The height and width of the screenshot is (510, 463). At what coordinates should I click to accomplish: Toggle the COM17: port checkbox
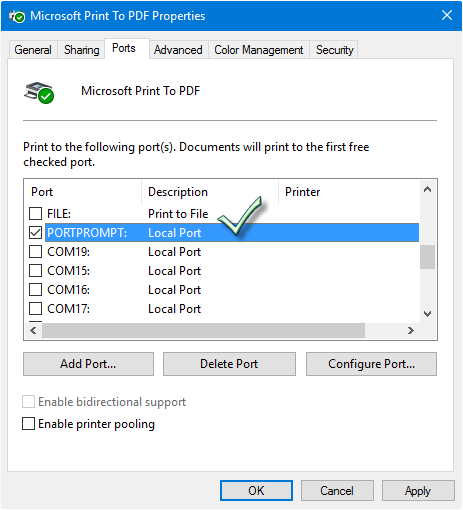click(35, 309)
